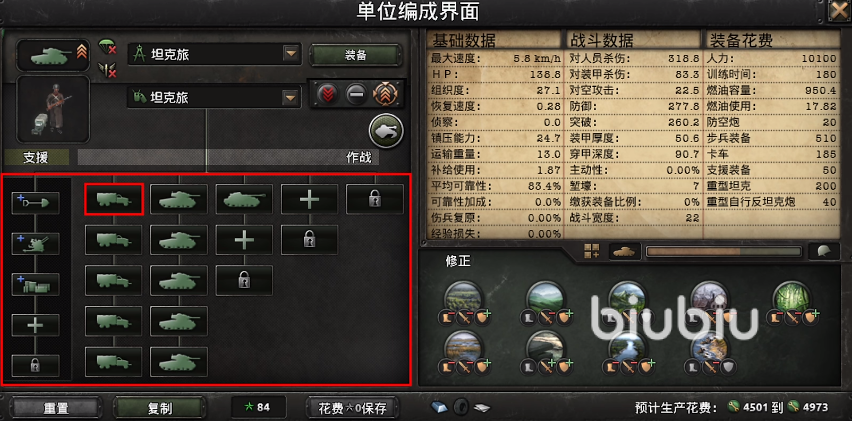Select the tank destroyer battalion icon
Screen dimensions: 852x421
click(x=244, y=199)
